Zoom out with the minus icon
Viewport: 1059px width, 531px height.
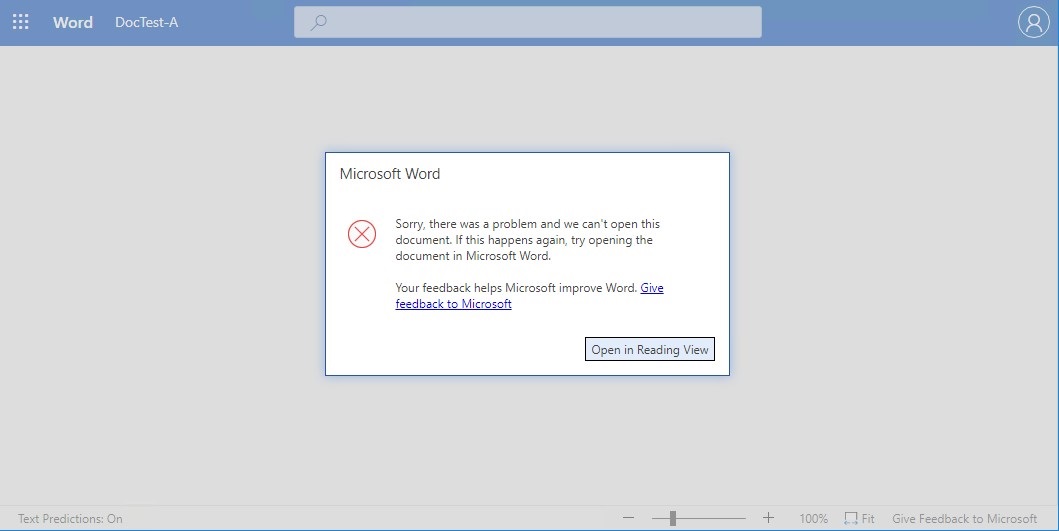(629, 517)
